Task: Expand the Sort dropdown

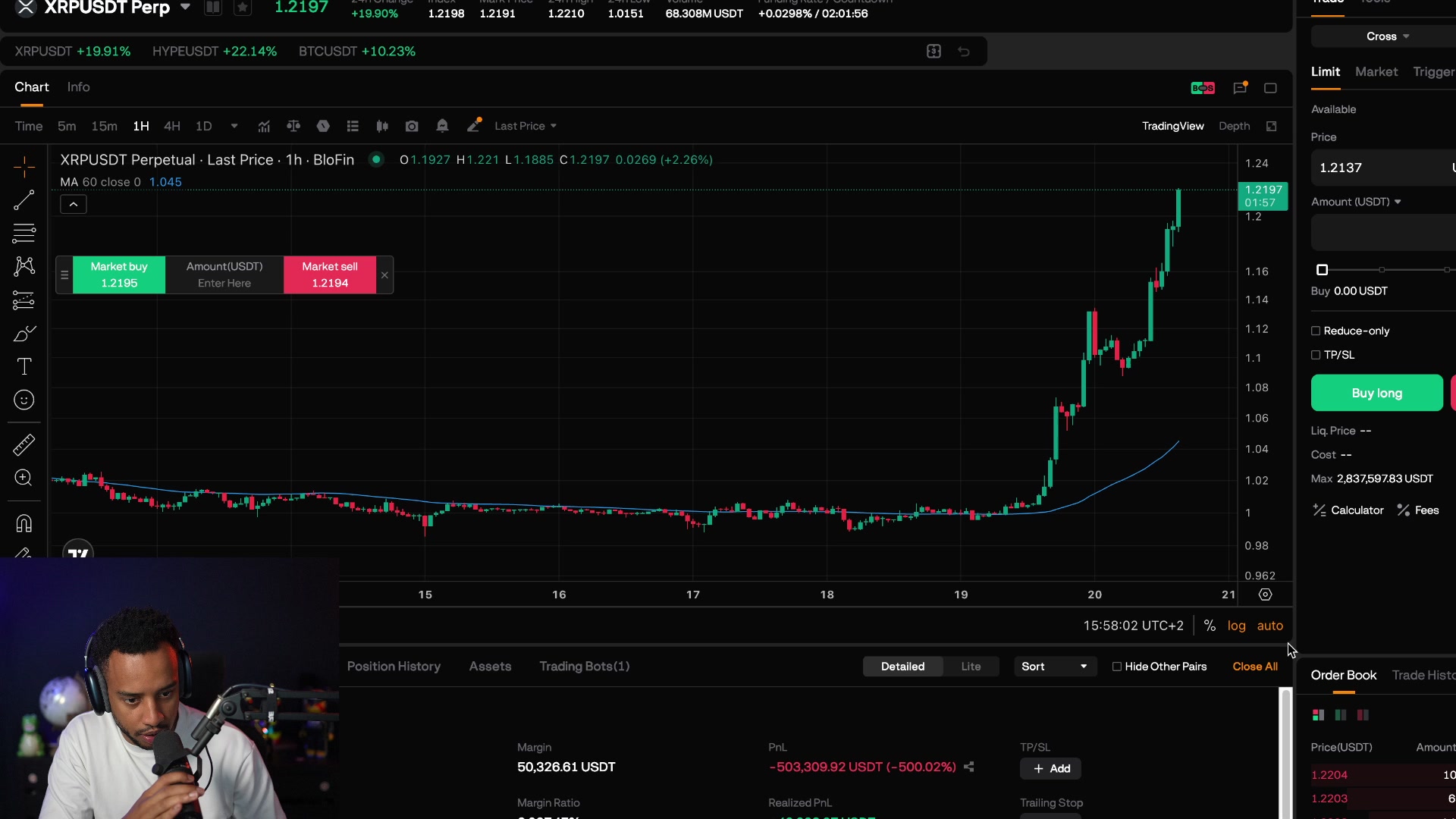Action: tap(1055, 667)
